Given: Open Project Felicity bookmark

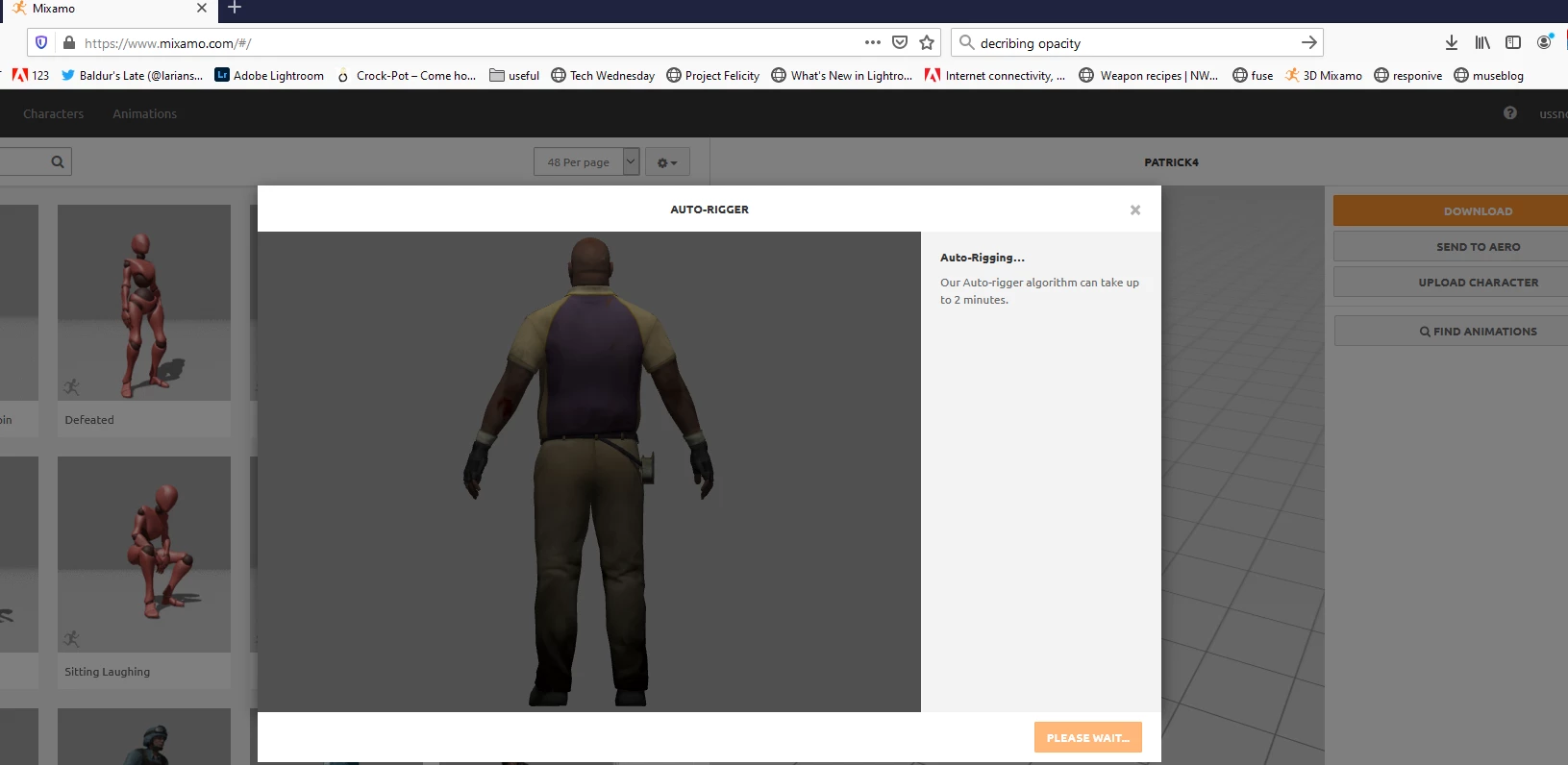Looking at the screenshot, I should (712, 75).
